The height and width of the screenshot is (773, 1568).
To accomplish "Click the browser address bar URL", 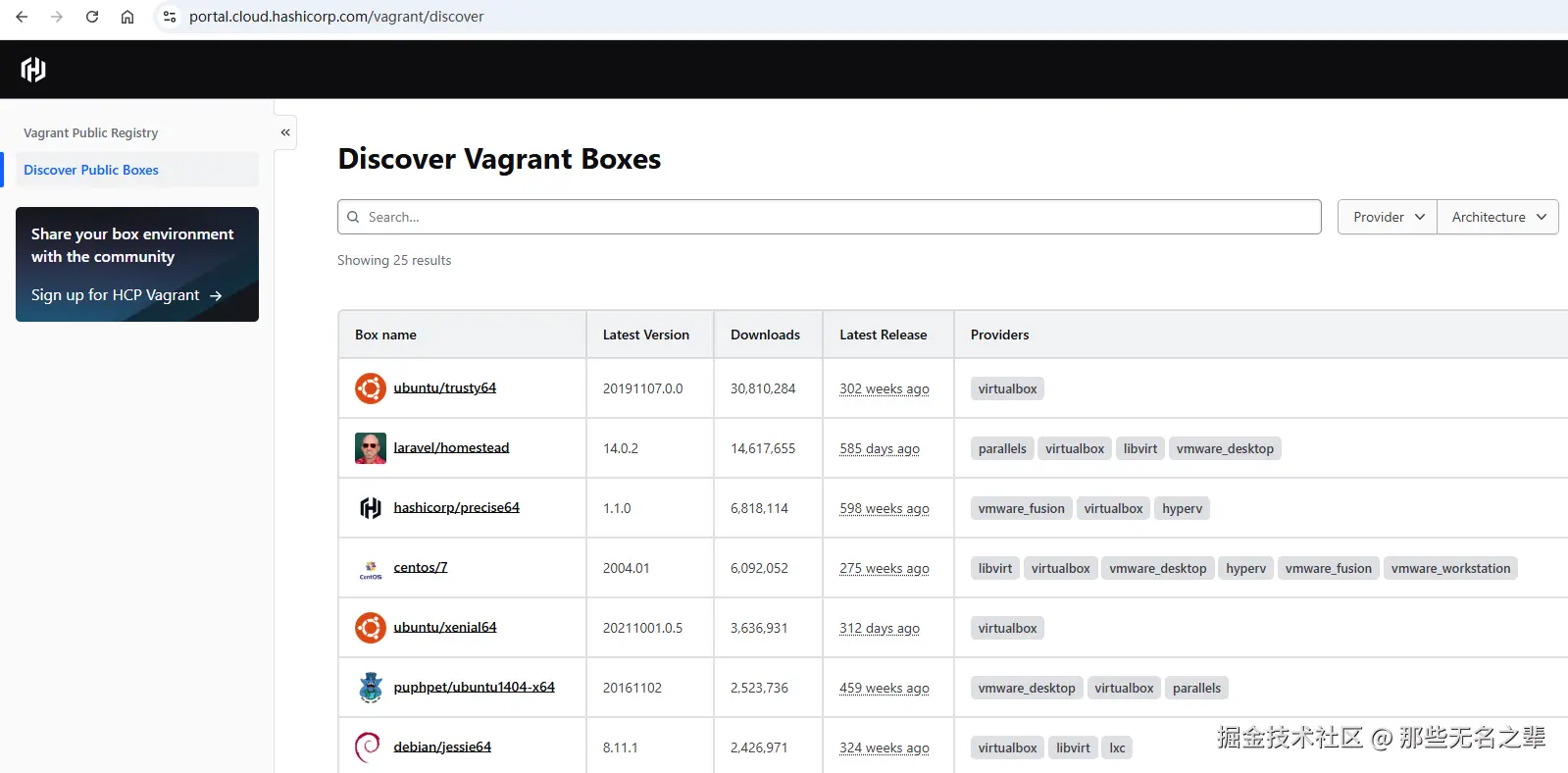I will pos(336,17).
